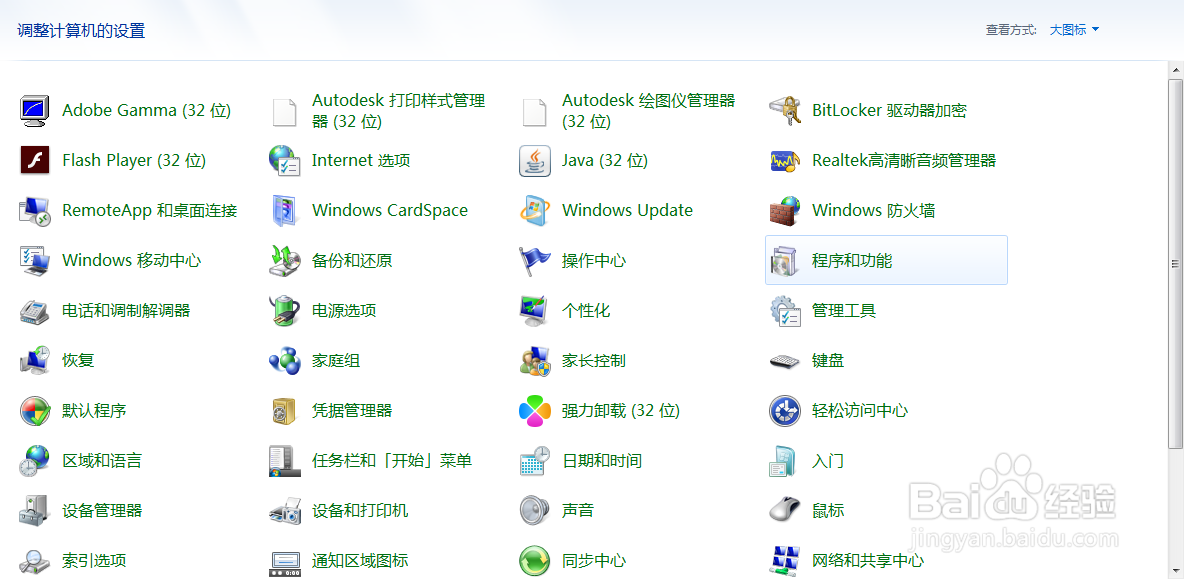Click the 恢复 recovery icon
Viewport: 1184px width, 579px height.
pyautogui.click(x=34, y=360)
